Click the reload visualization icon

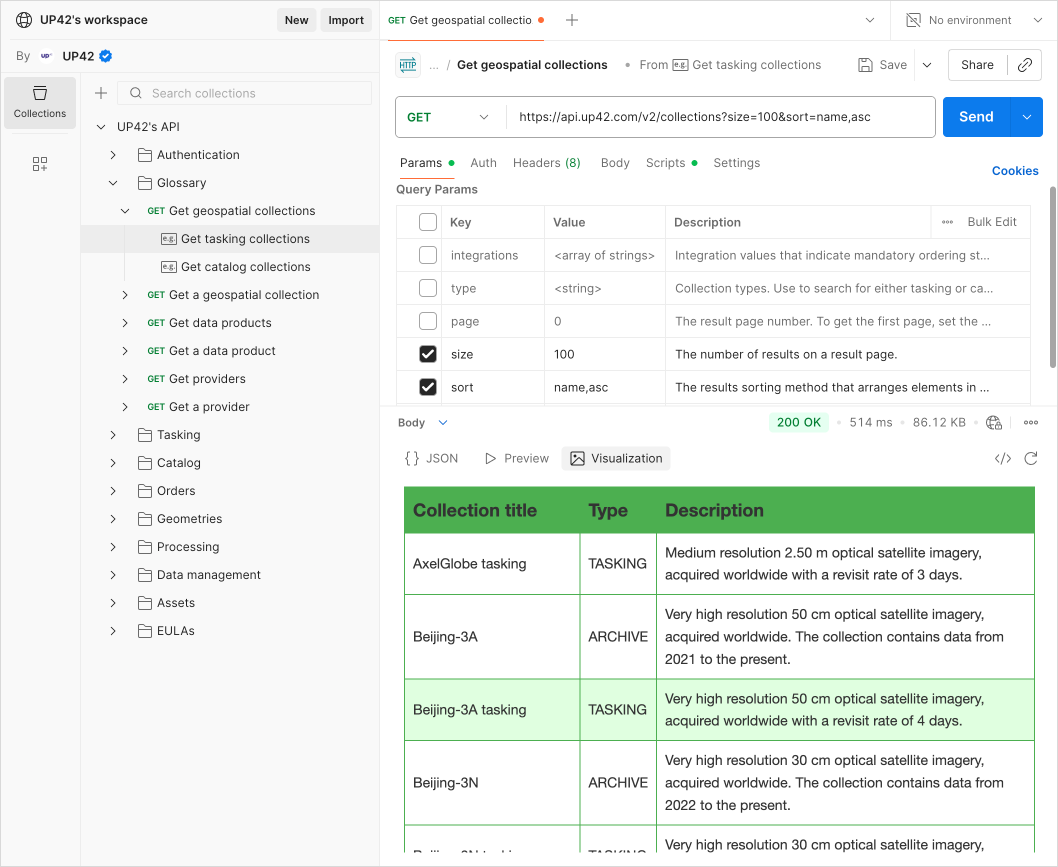click(1030, 459)
